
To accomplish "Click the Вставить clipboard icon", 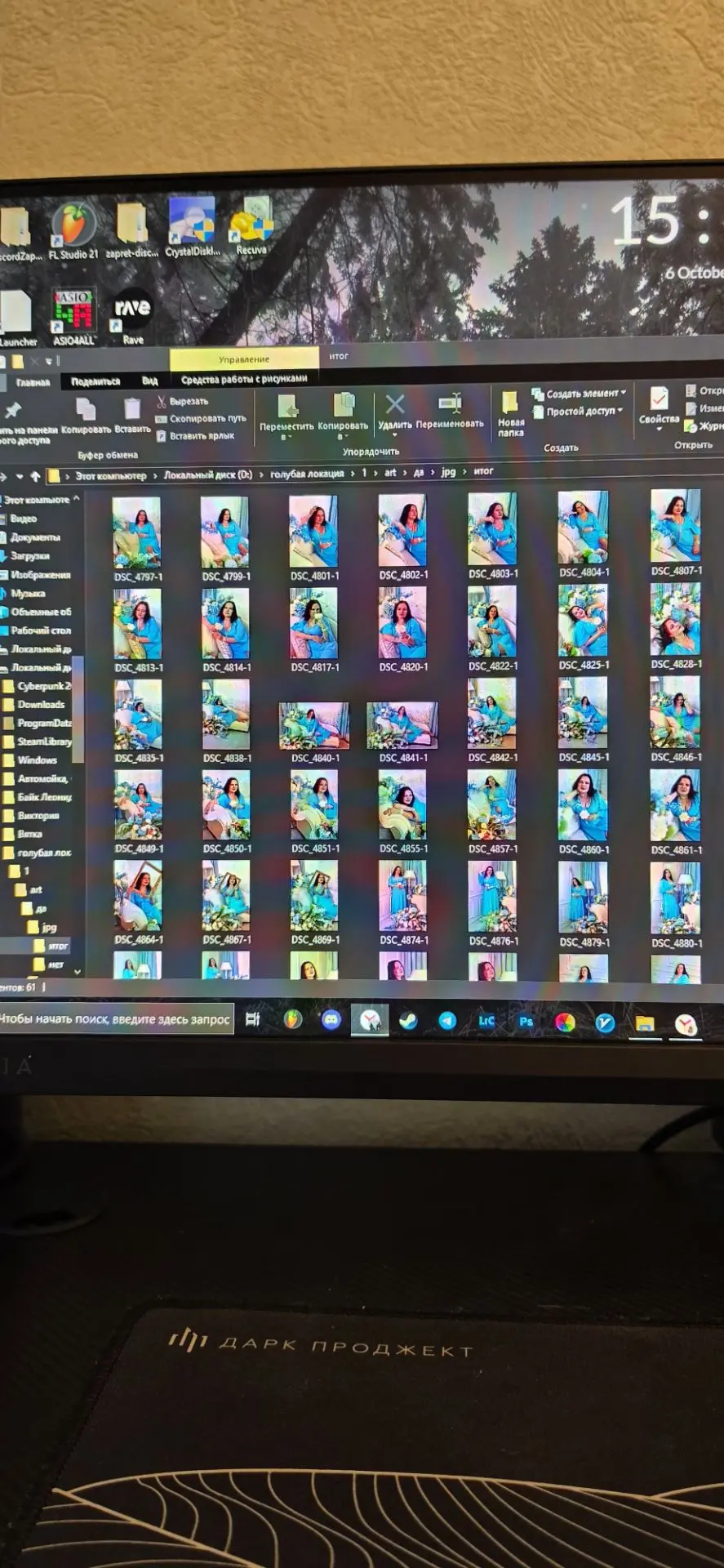I will [x=132, y=408].
